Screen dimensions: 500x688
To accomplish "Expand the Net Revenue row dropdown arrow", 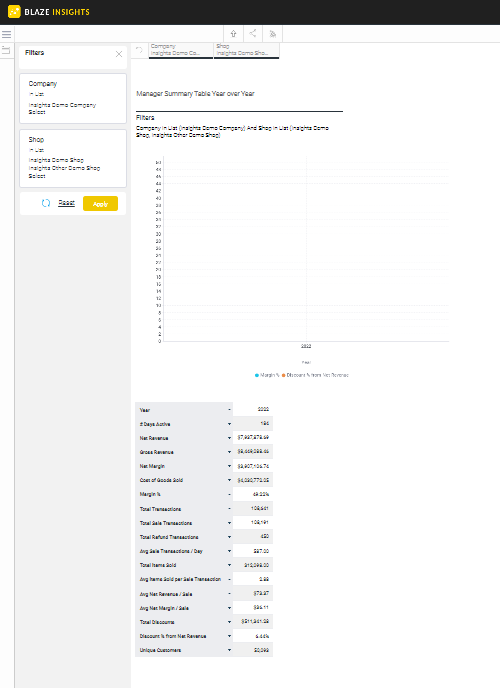I will coord(229,438).
